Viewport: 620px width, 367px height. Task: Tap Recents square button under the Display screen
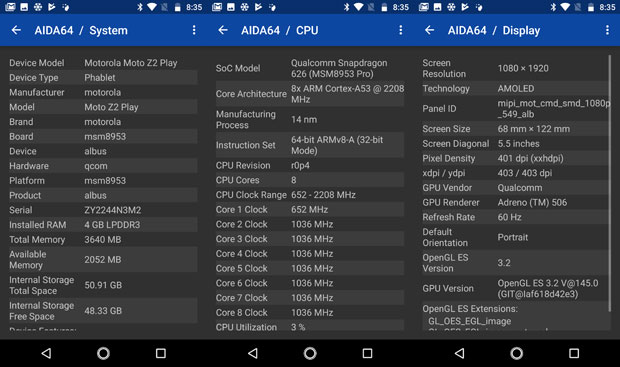pos(574,353)
